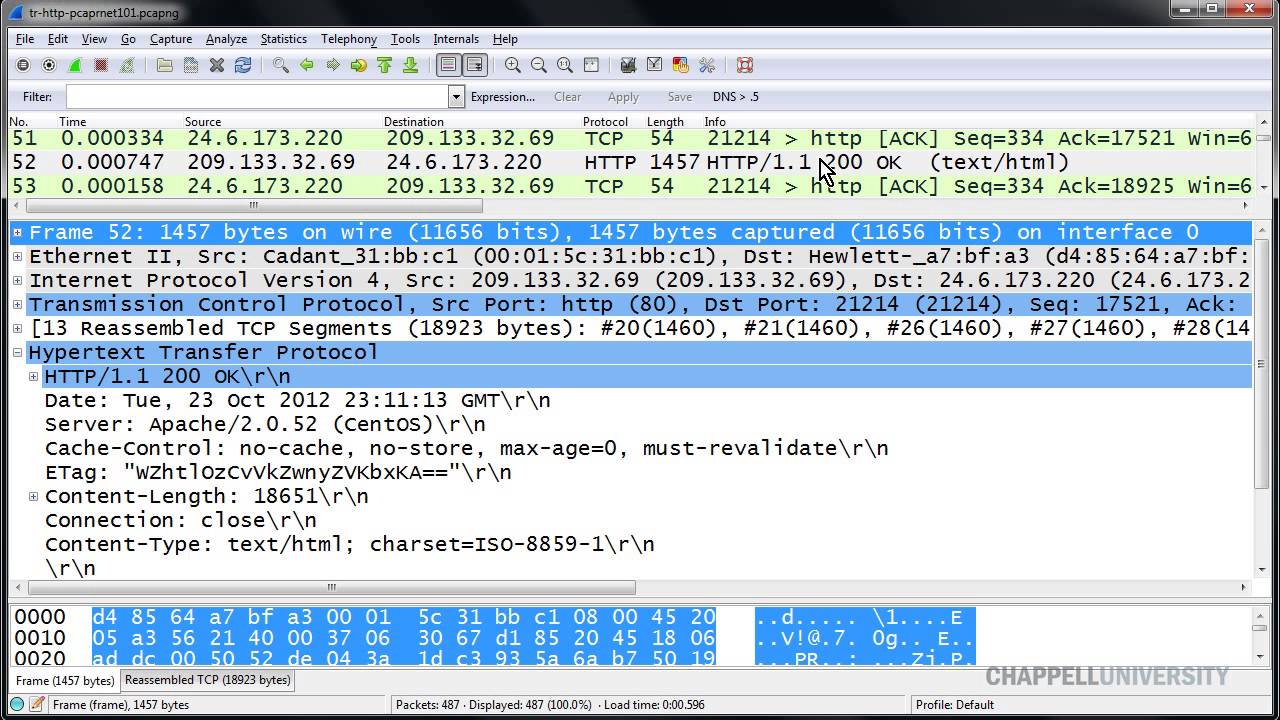Open coloring rules editor icon
This screenshot has height=720, width=1280.
coord(681,65)
